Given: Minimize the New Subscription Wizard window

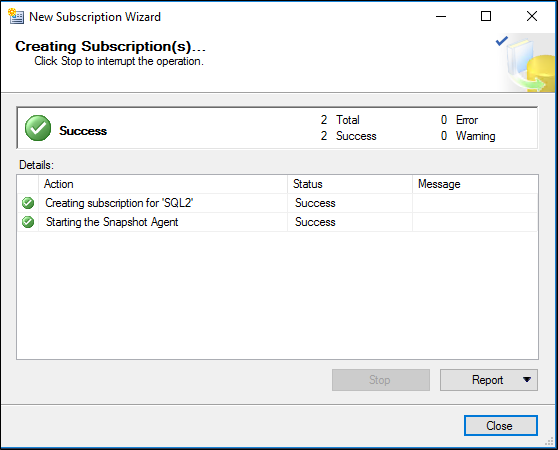Looking at the screenshot, I should [441, 16].
